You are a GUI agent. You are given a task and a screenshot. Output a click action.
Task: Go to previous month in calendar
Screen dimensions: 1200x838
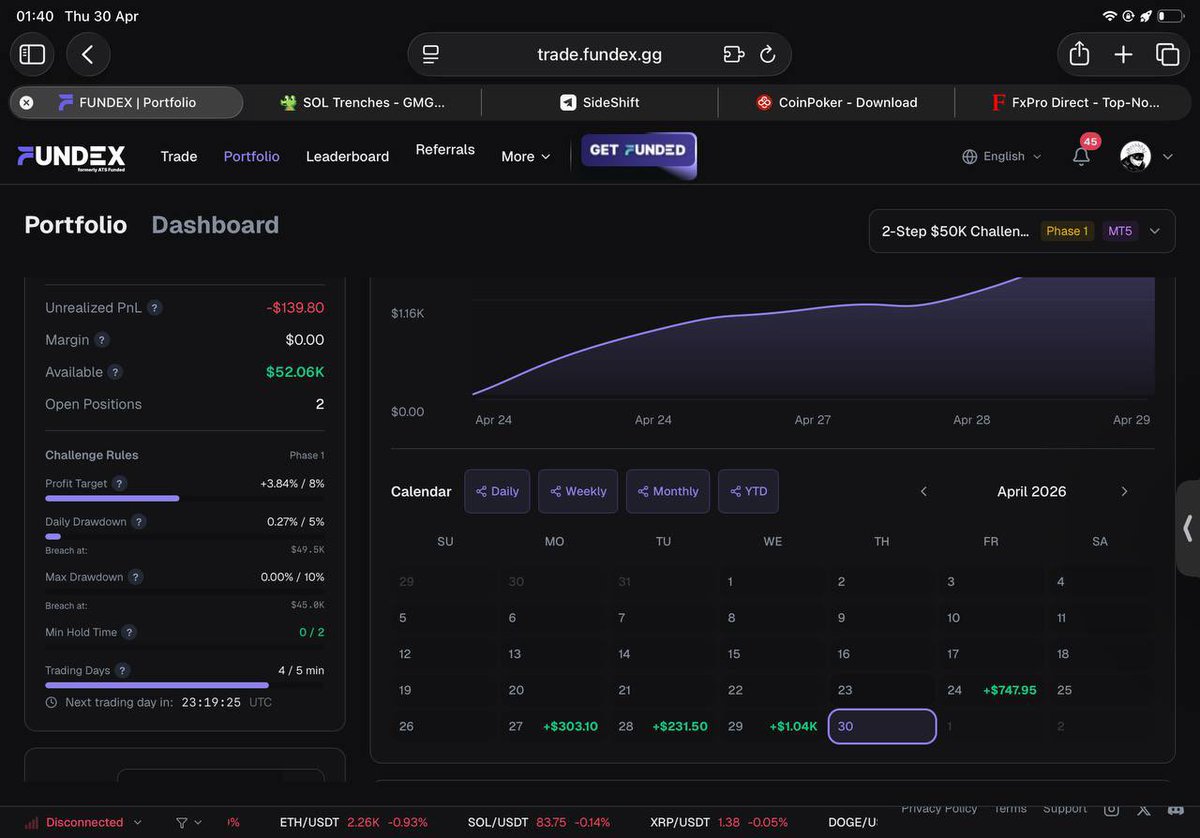(x=923, y=491)
